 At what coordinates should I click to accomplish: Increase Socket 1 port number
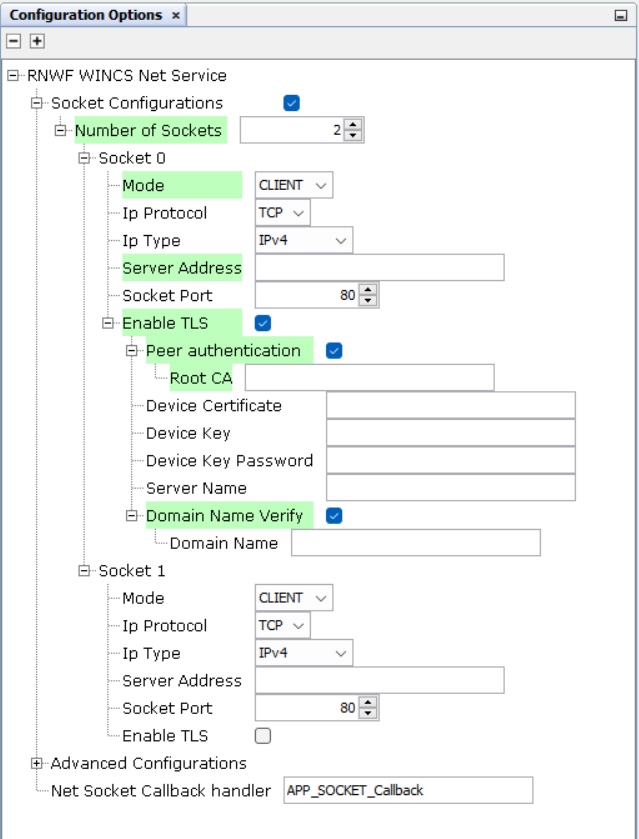tap(368, 703)
